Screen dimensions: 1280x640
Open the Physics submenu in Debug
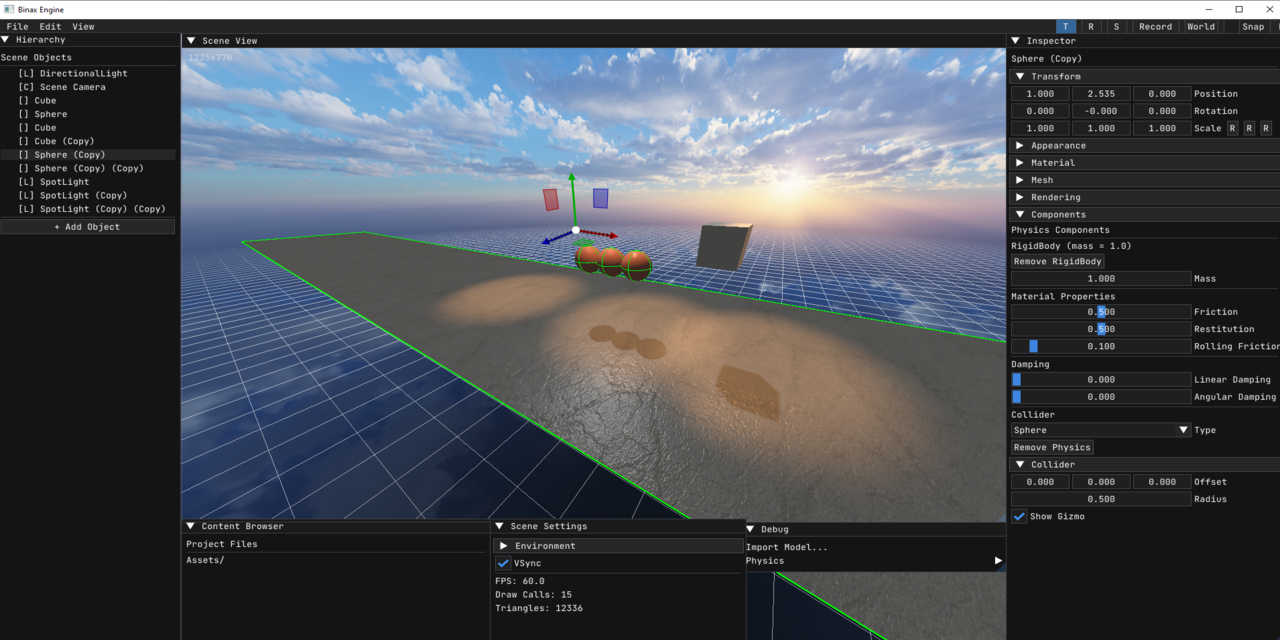pos(875,561)
